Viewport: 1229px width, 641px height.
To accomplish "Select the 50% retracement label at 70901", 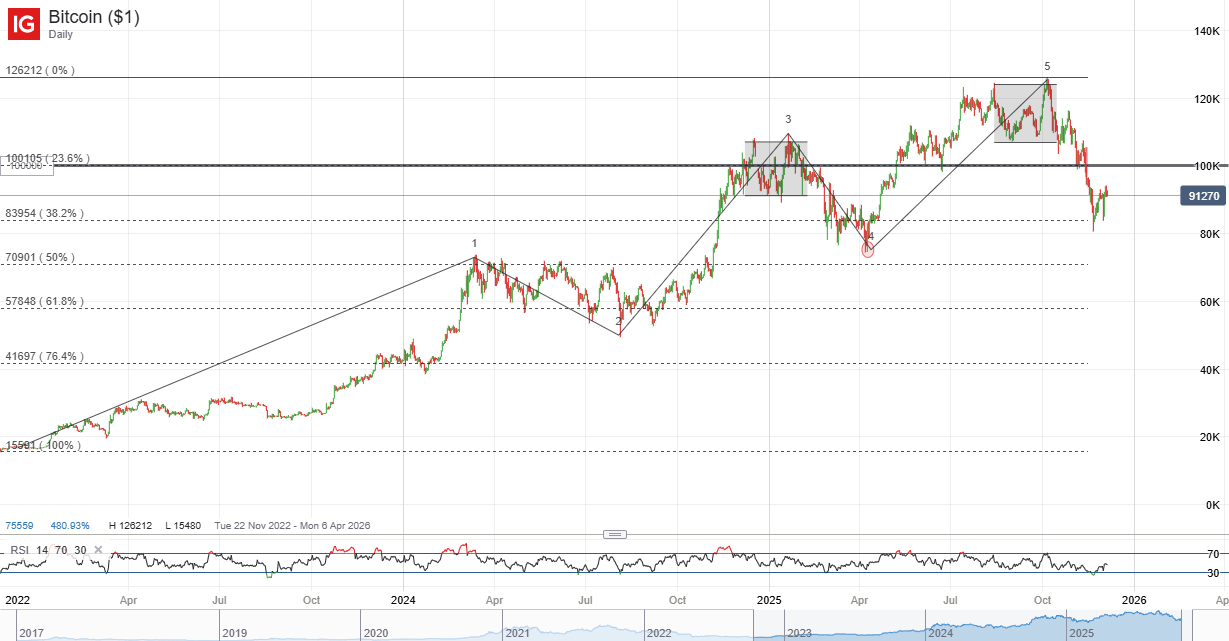I will (40, 257).
